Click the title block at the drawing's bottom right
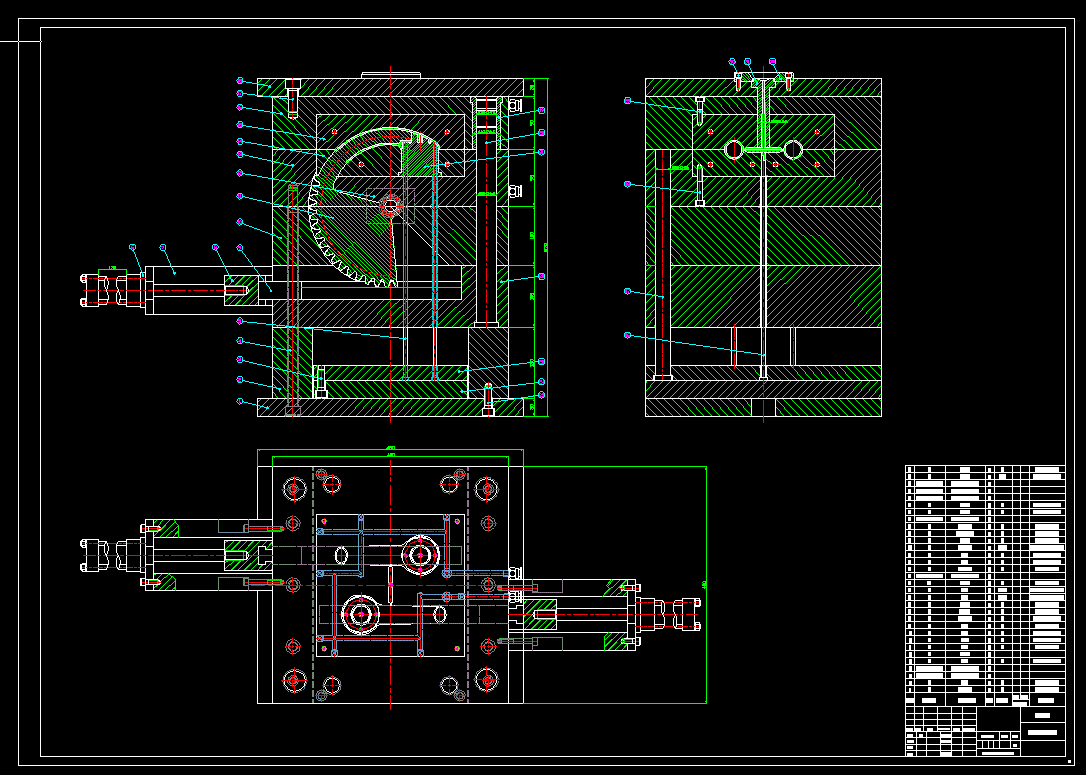1086x775 pixels. pos(985,731)
